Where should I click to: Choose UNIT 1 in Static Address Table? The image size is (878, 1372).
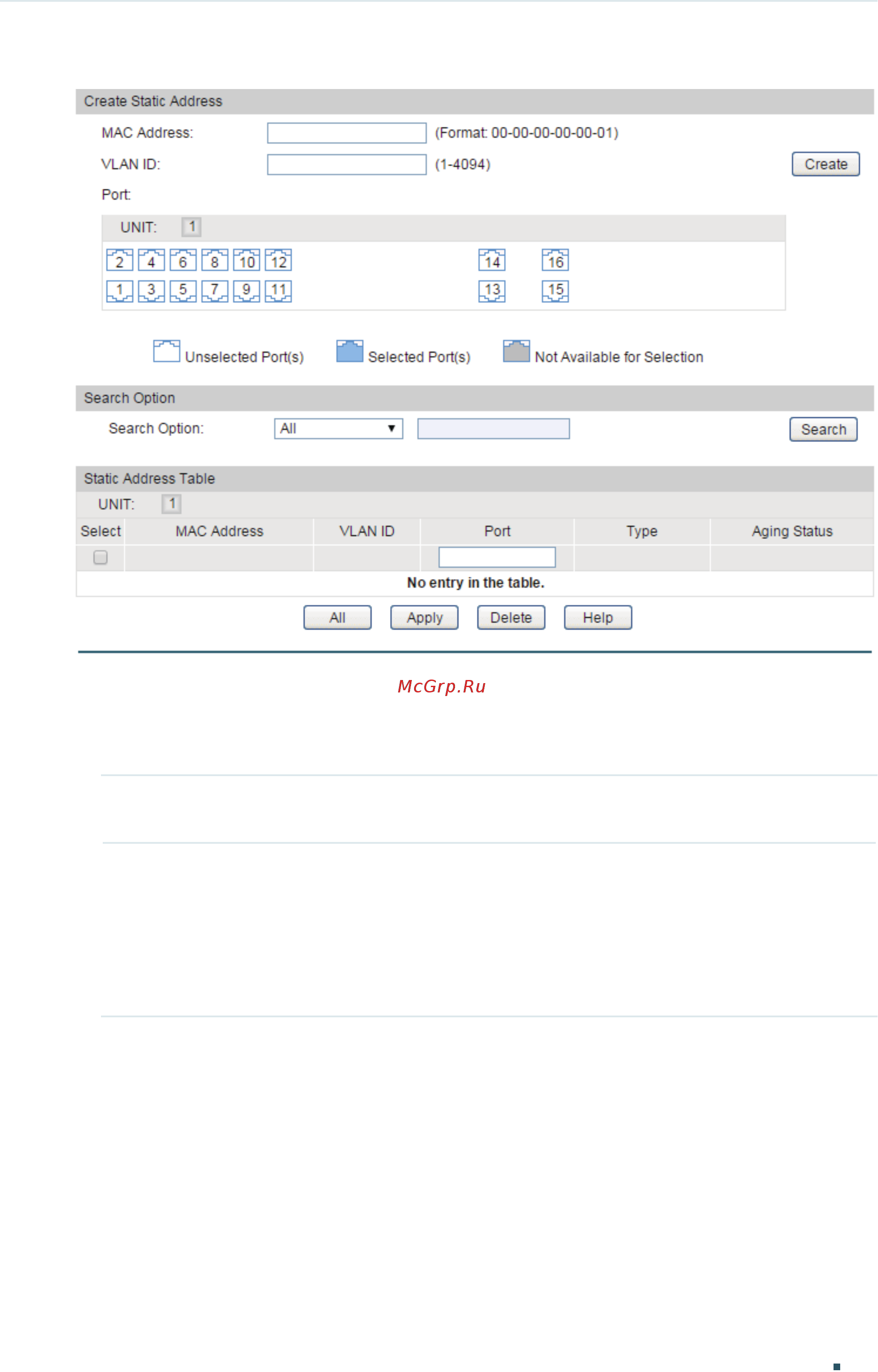point(172,504)
